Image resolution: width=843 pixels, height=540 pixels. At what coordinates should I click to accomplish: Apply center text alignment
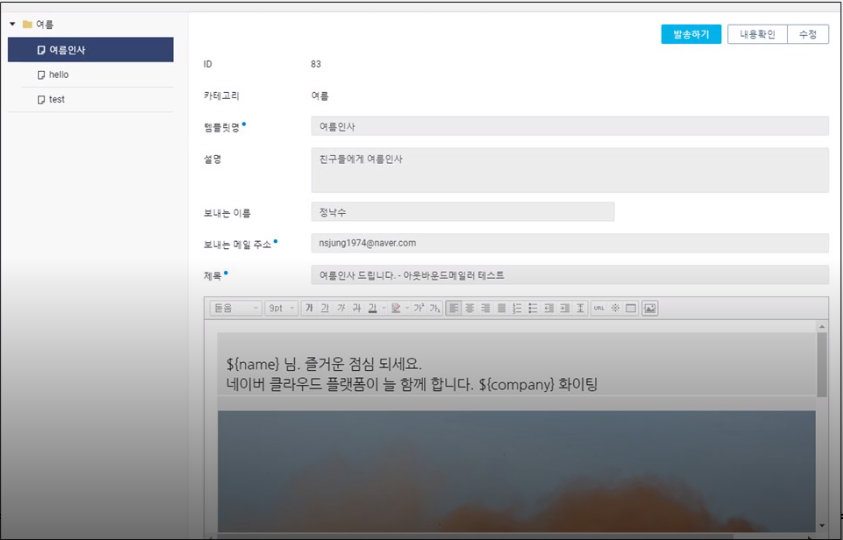(470, 308)
